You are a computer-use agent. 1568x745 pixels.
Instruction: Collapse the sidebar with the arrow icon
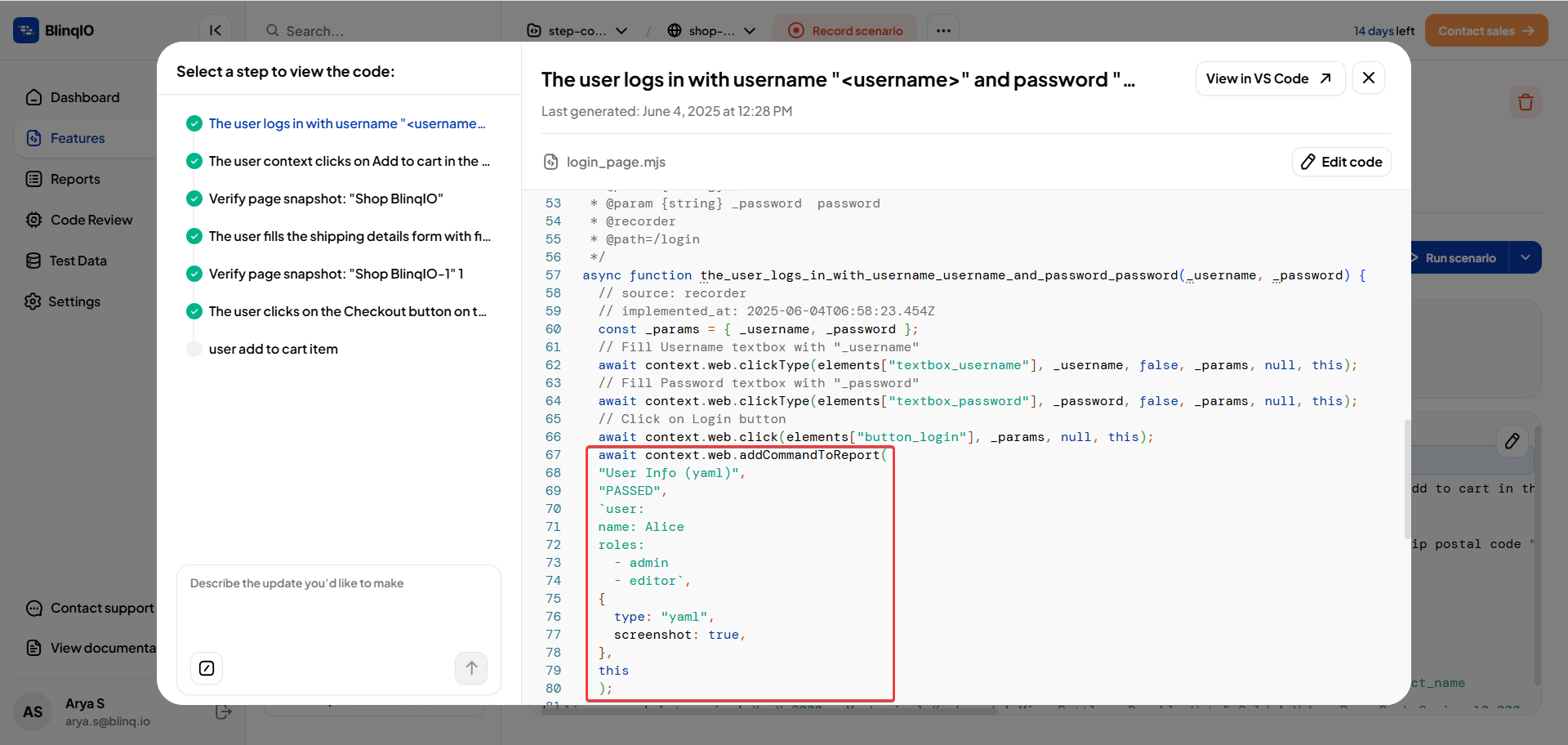point(215,30)
